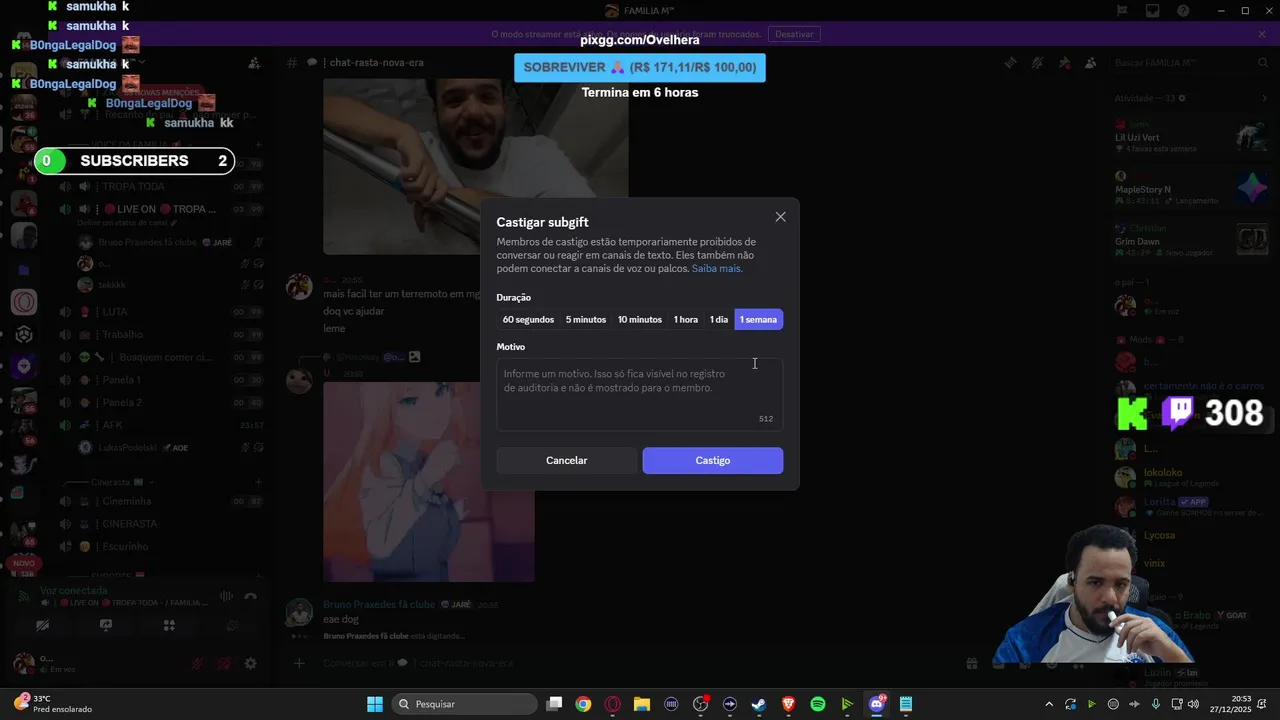This screenshot has height=720, width=1280.
Task: Open activities icon in voice controls
Action: click(169, 626)
